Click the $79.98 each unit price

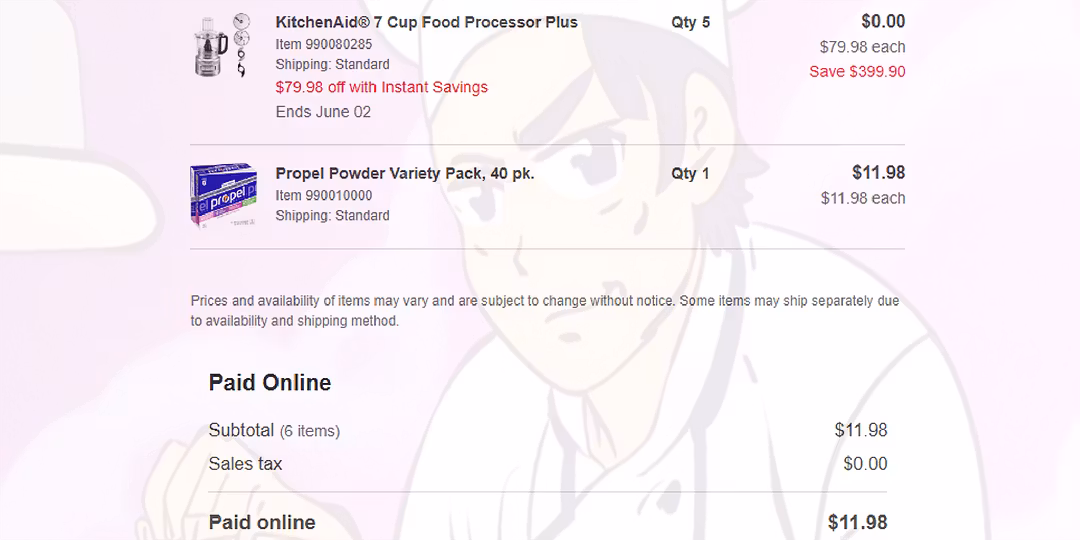[862, 47]
